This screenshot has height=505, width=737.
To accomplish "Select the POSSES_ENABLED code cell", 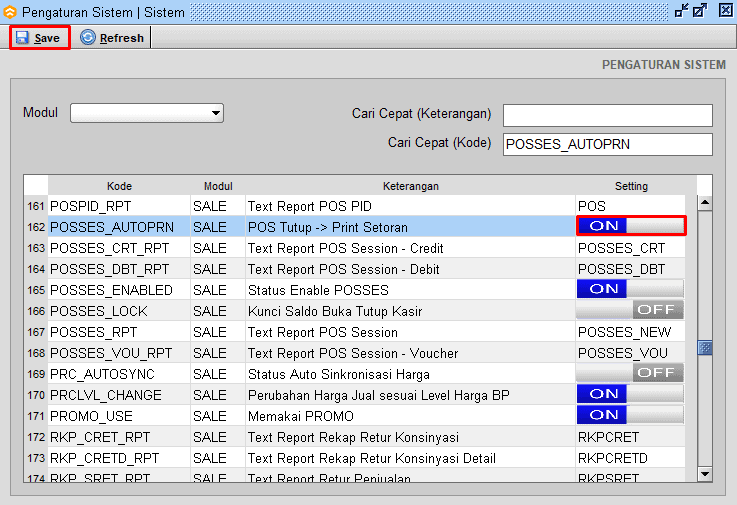I will [x=119, y=290].
